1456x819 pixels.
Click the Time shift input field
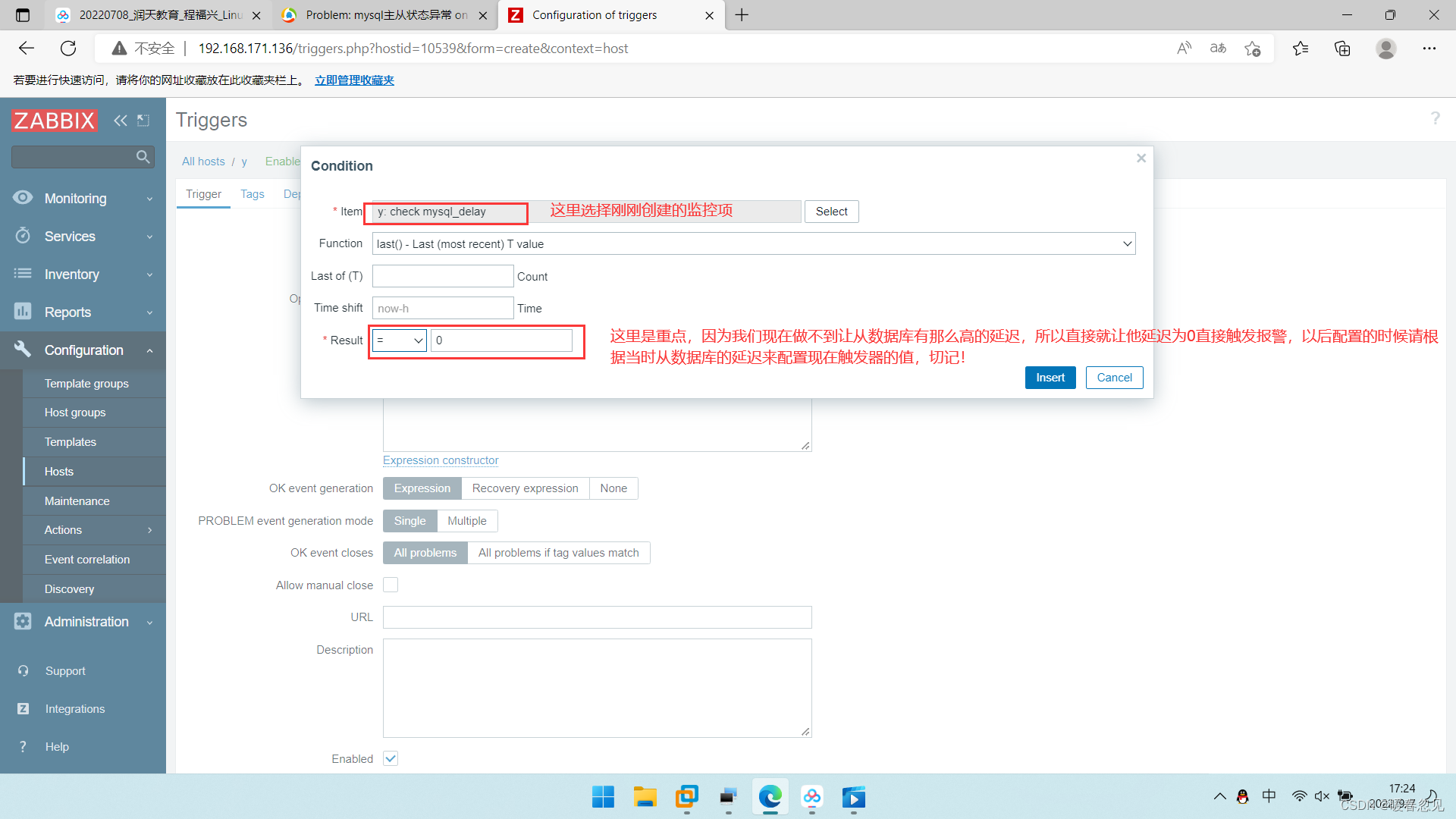point(443,308)
